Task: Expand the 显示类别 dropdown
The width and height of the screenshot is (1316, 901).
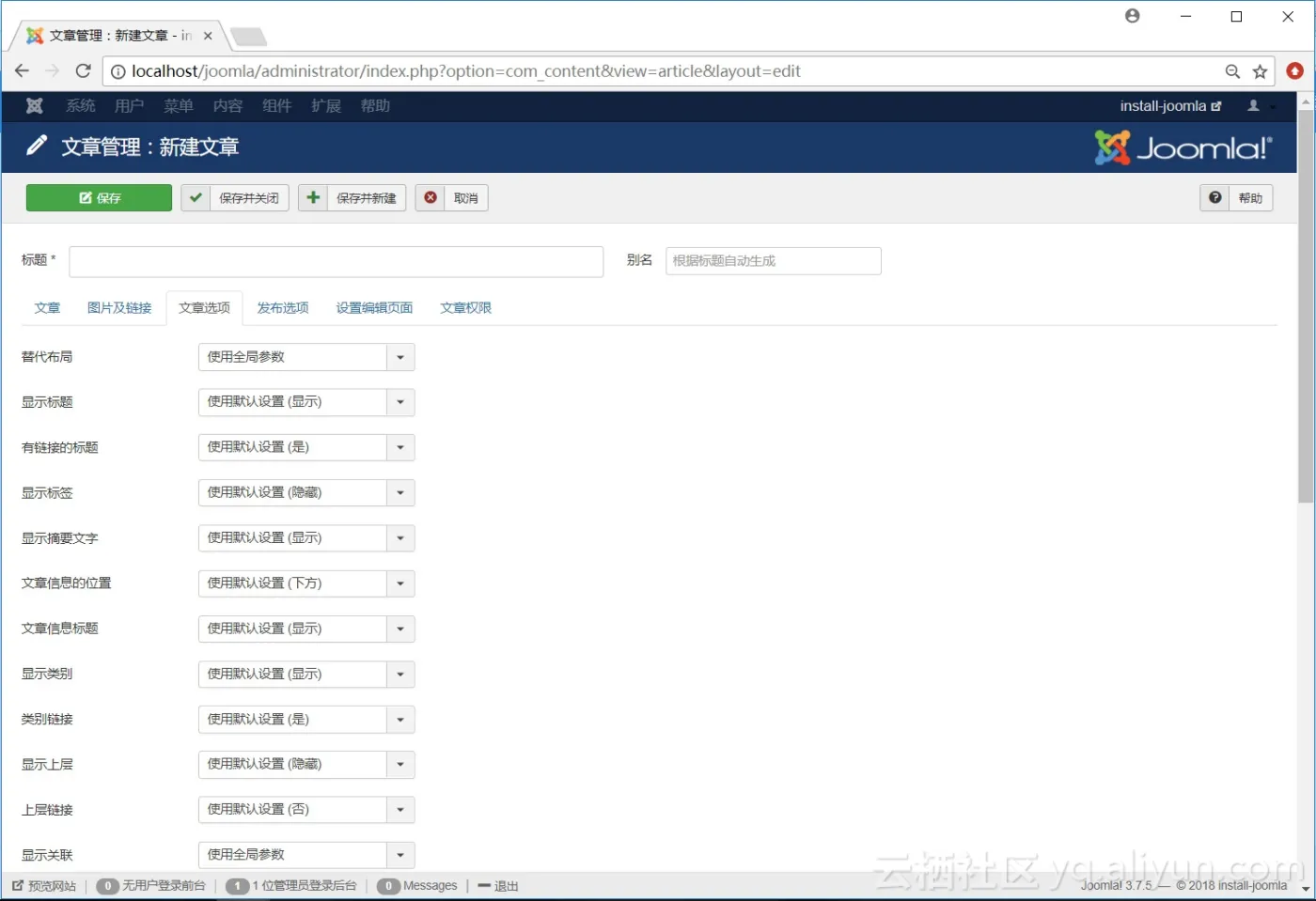Action: (x=306, y=674)
